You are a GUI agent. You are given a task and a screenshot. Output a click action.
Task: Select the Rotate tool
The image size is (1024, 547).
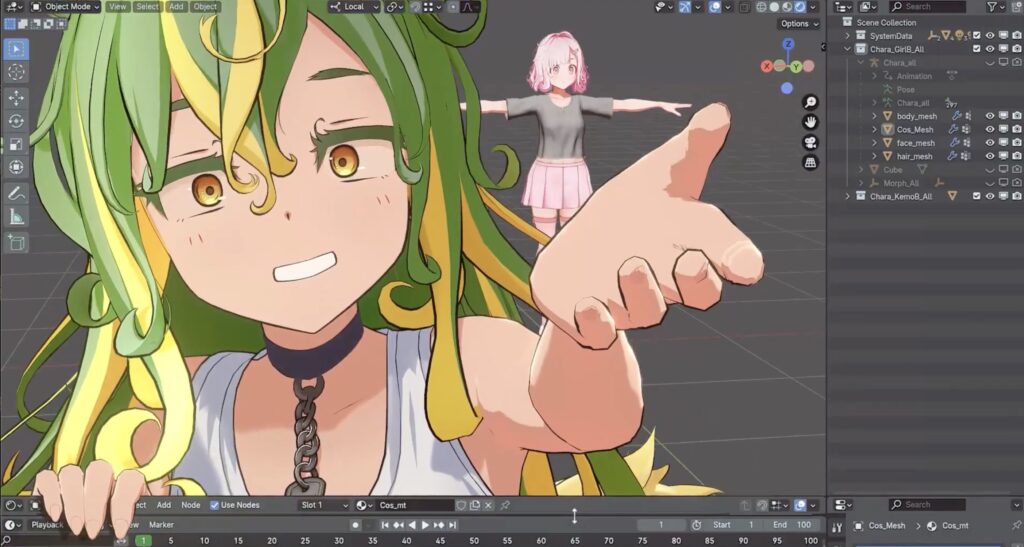pos(16,121)
